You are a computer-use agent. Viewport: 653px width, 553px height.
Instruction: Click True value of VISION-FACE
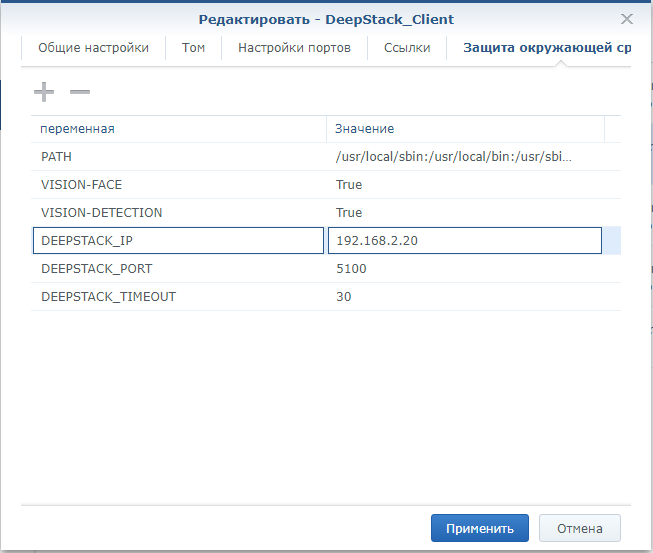coord(465,184)
